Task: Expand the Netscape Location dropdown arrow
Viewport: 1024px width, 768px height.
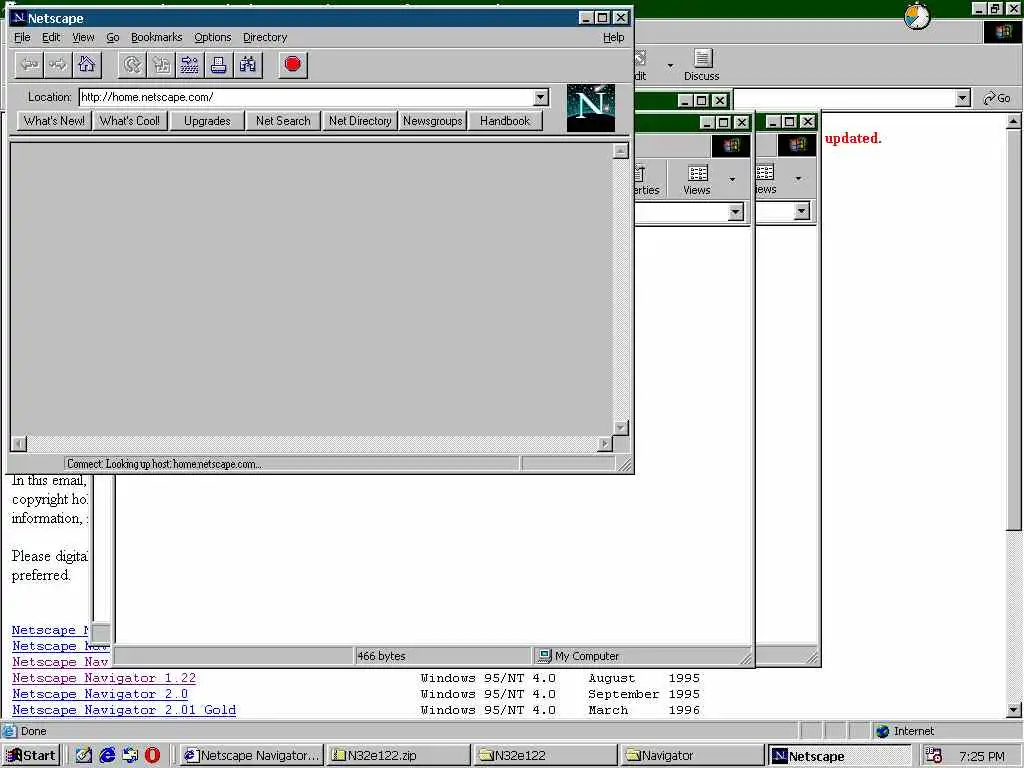Action: (541, 97)
